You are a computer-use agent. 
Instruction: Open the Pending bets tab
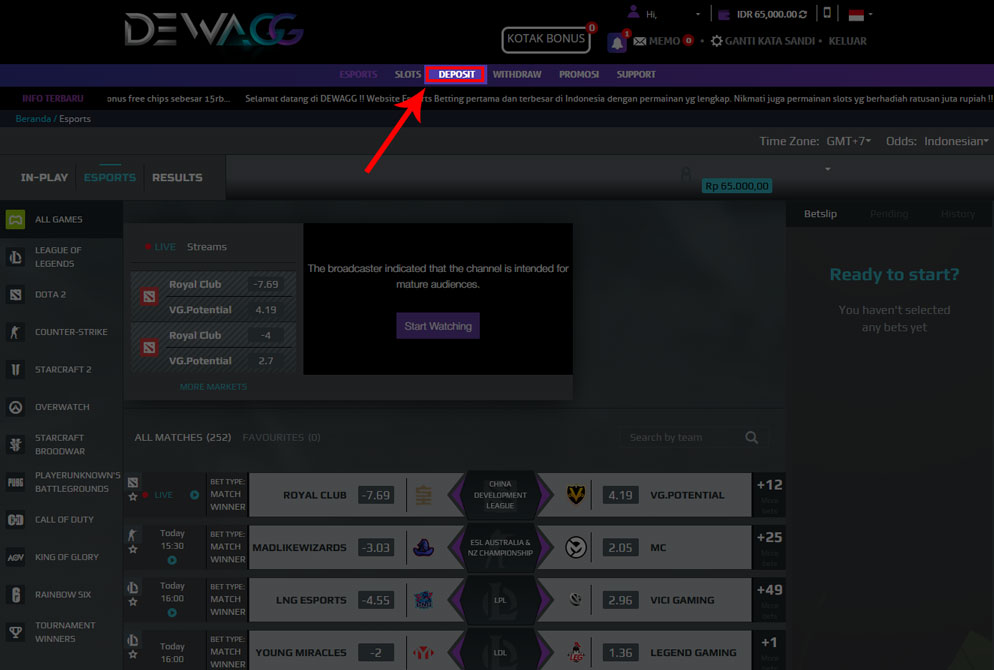tap(889, 214)
